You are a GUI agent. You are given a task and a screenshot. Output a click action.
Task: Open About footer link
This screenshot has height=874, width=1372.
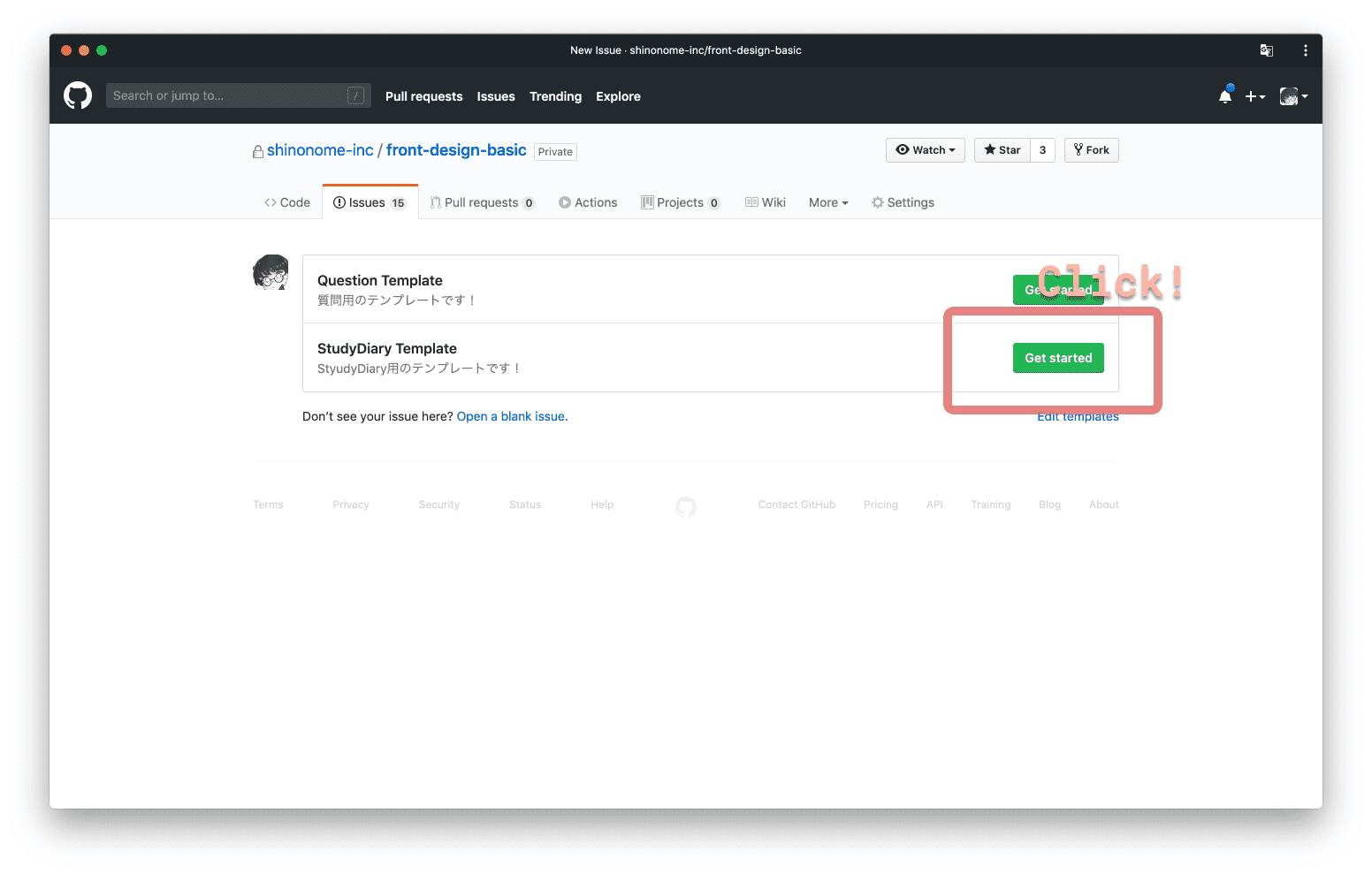tap(1104, 505)
